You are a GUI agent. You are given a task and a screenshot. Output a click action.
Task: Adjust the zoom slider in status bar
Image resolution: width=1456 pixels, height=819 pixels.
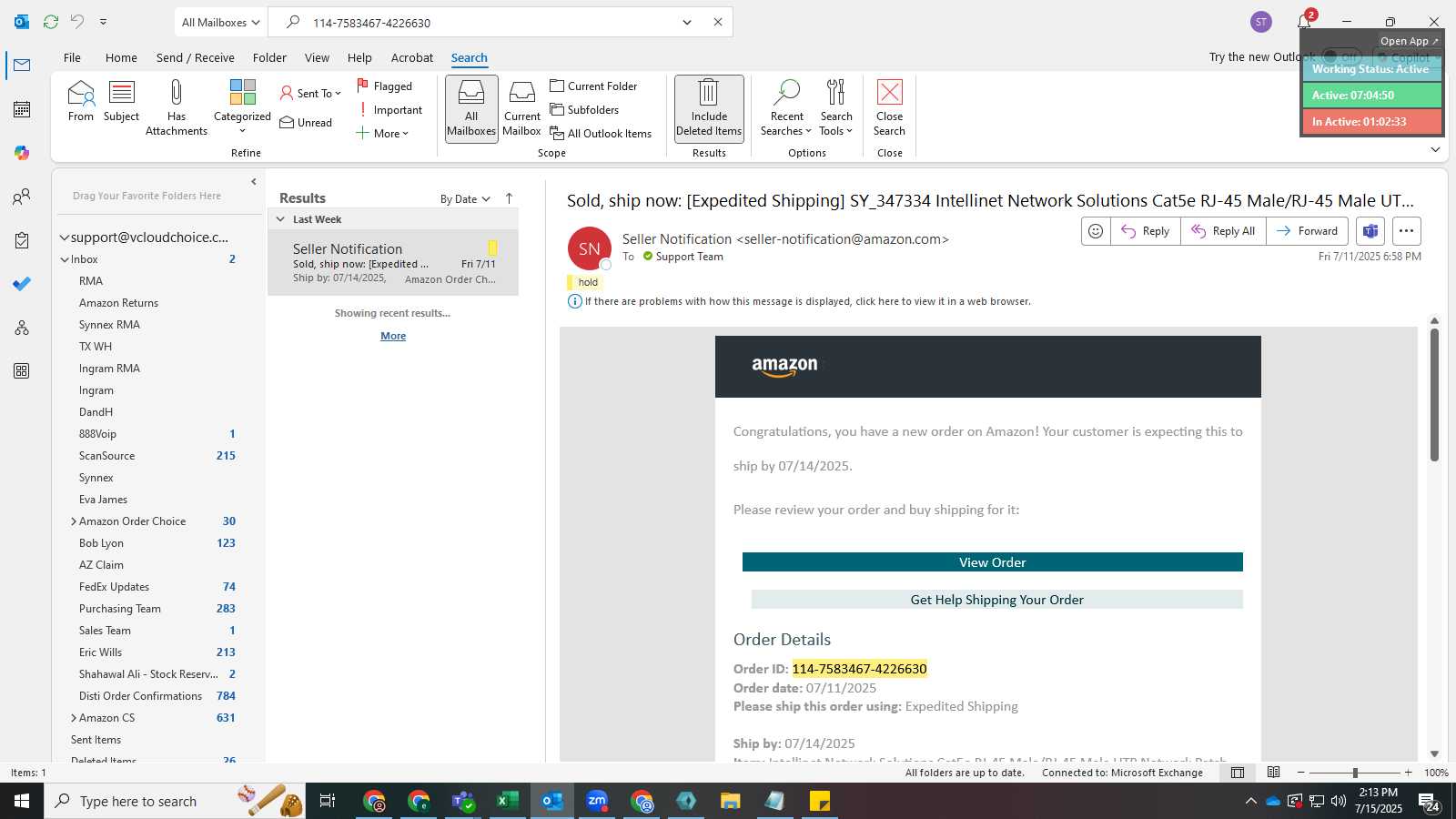(x=1354, y=773)
